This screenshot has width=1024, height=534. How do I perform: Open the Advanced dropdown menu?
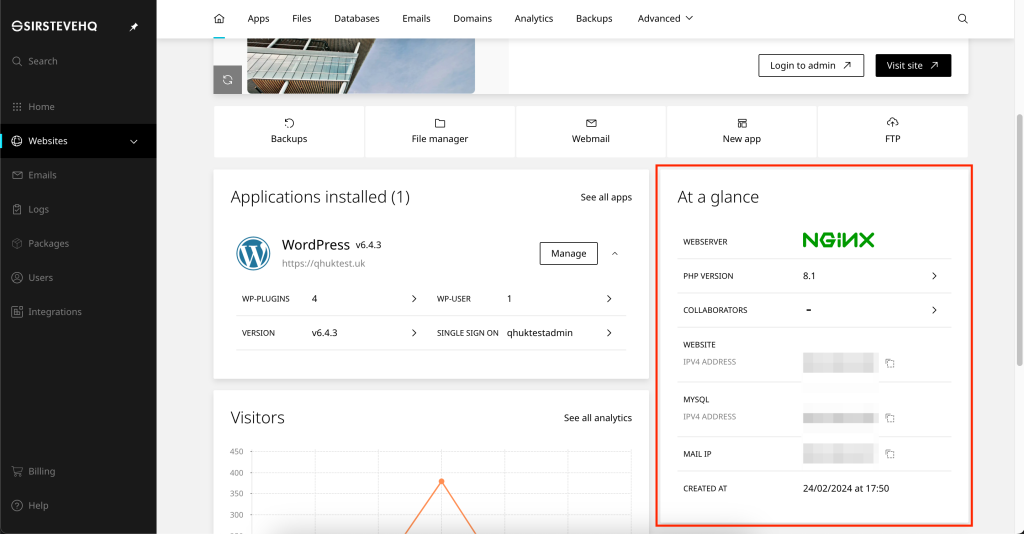tap(665, 18)
